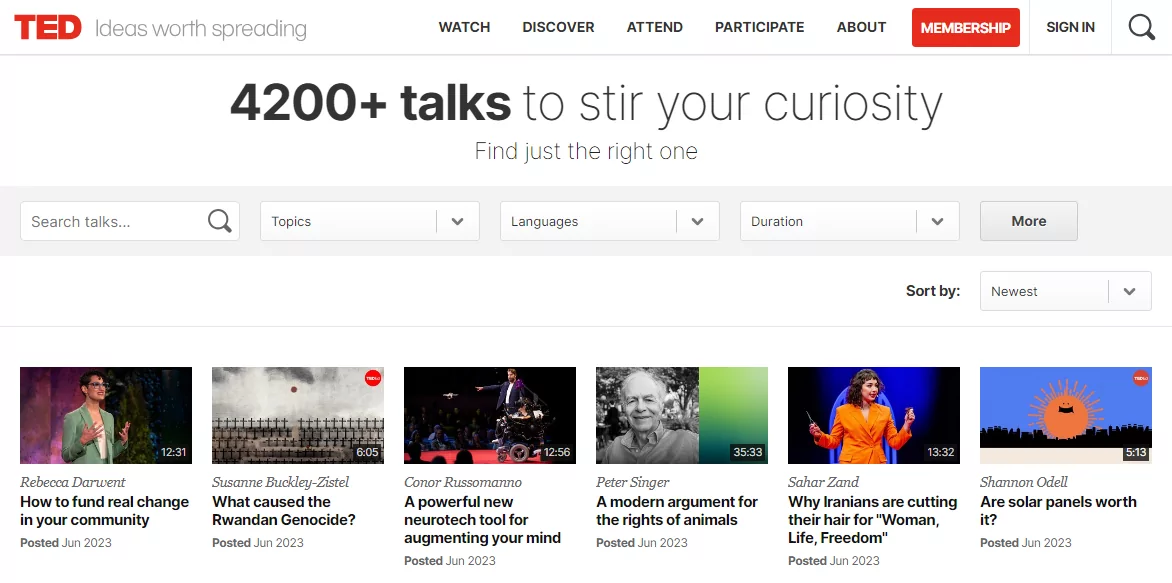Click Sign In

coord(1070,28)
